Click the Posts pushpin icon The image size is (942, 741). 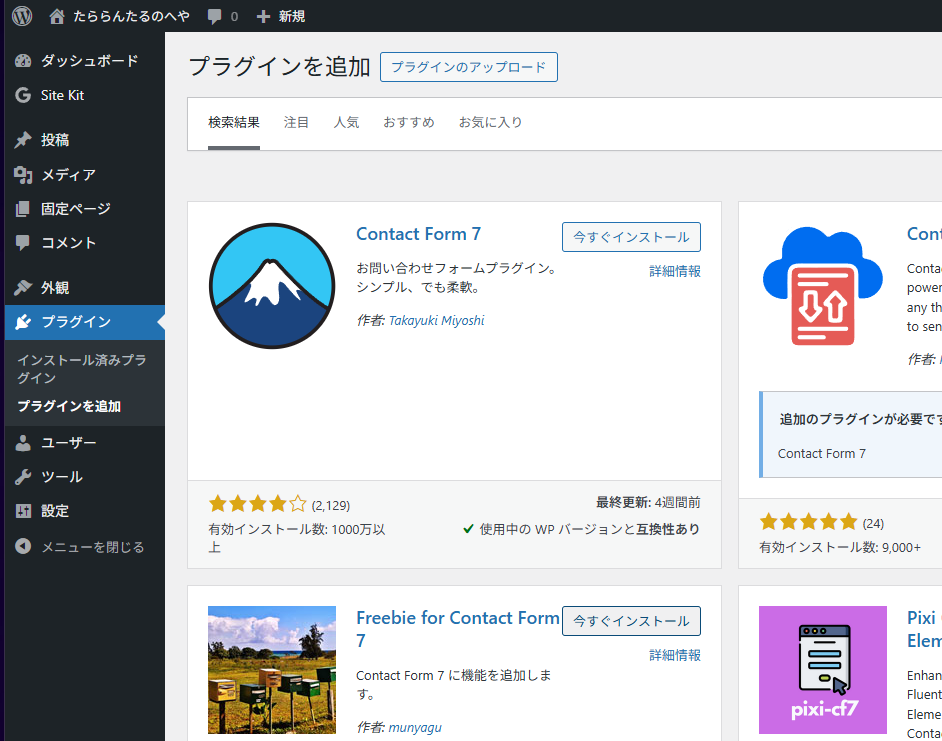[23, 140]
